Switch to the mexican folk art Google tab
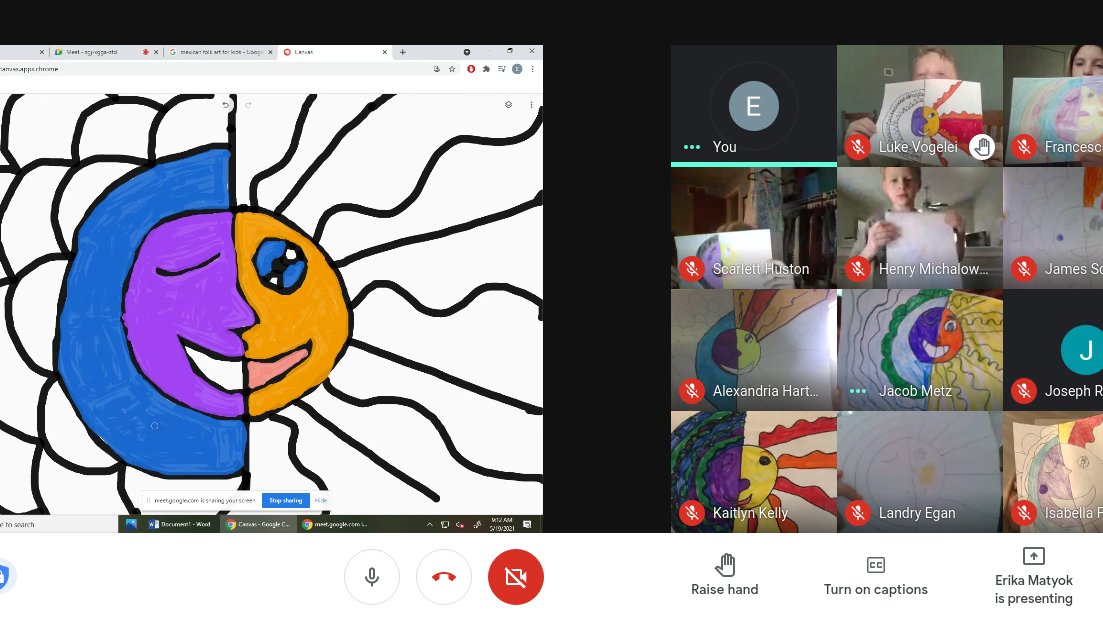 [x=221, y=52]
